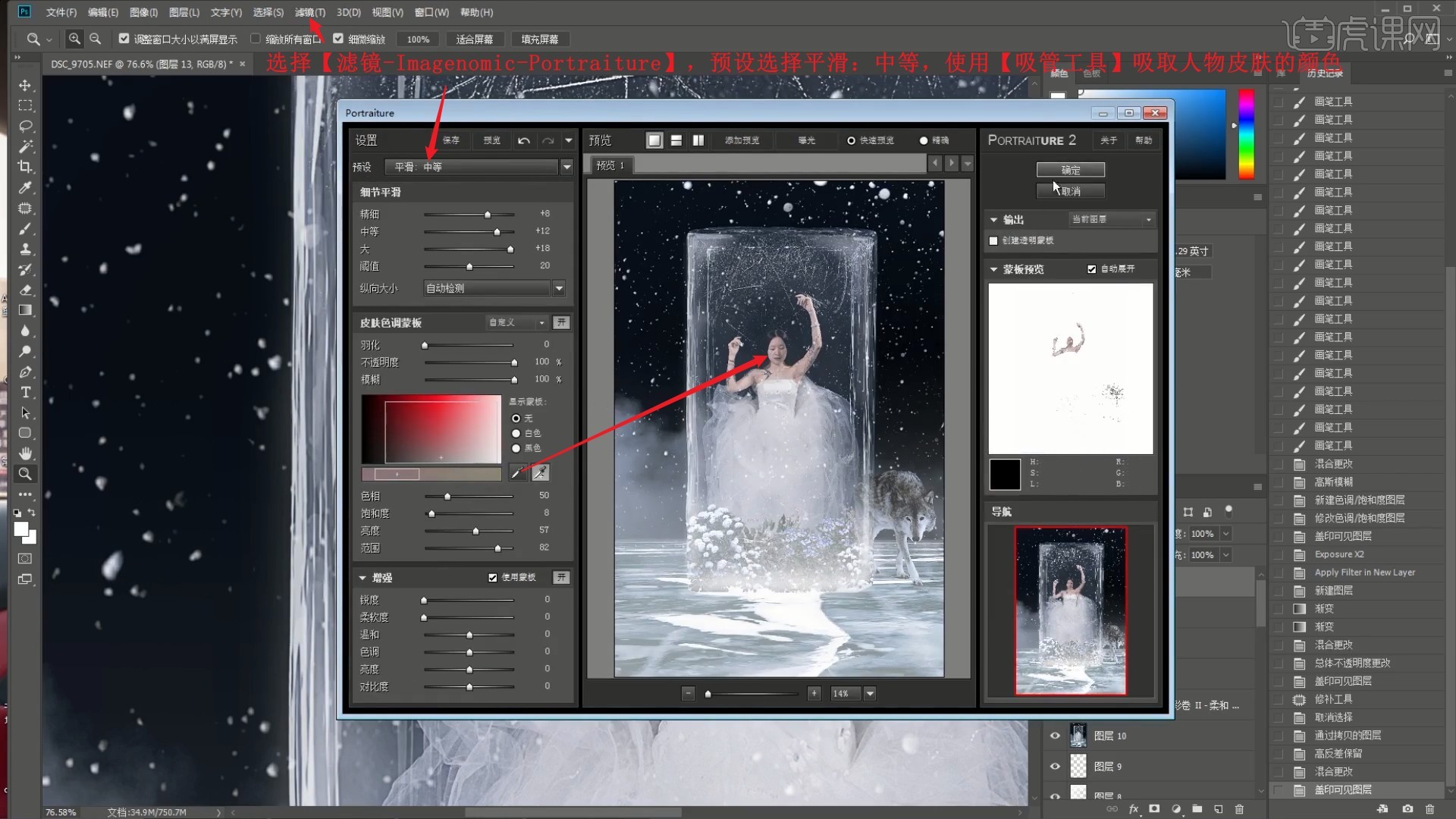Select the Move tool
This screenshot has width=1456, height=819.
pos(25,85)
